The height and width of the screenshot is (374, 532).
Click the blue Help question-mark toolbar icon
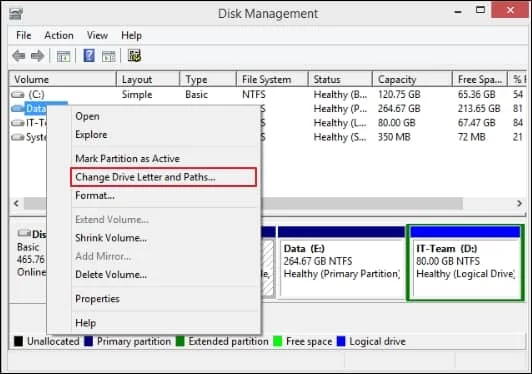89,55
